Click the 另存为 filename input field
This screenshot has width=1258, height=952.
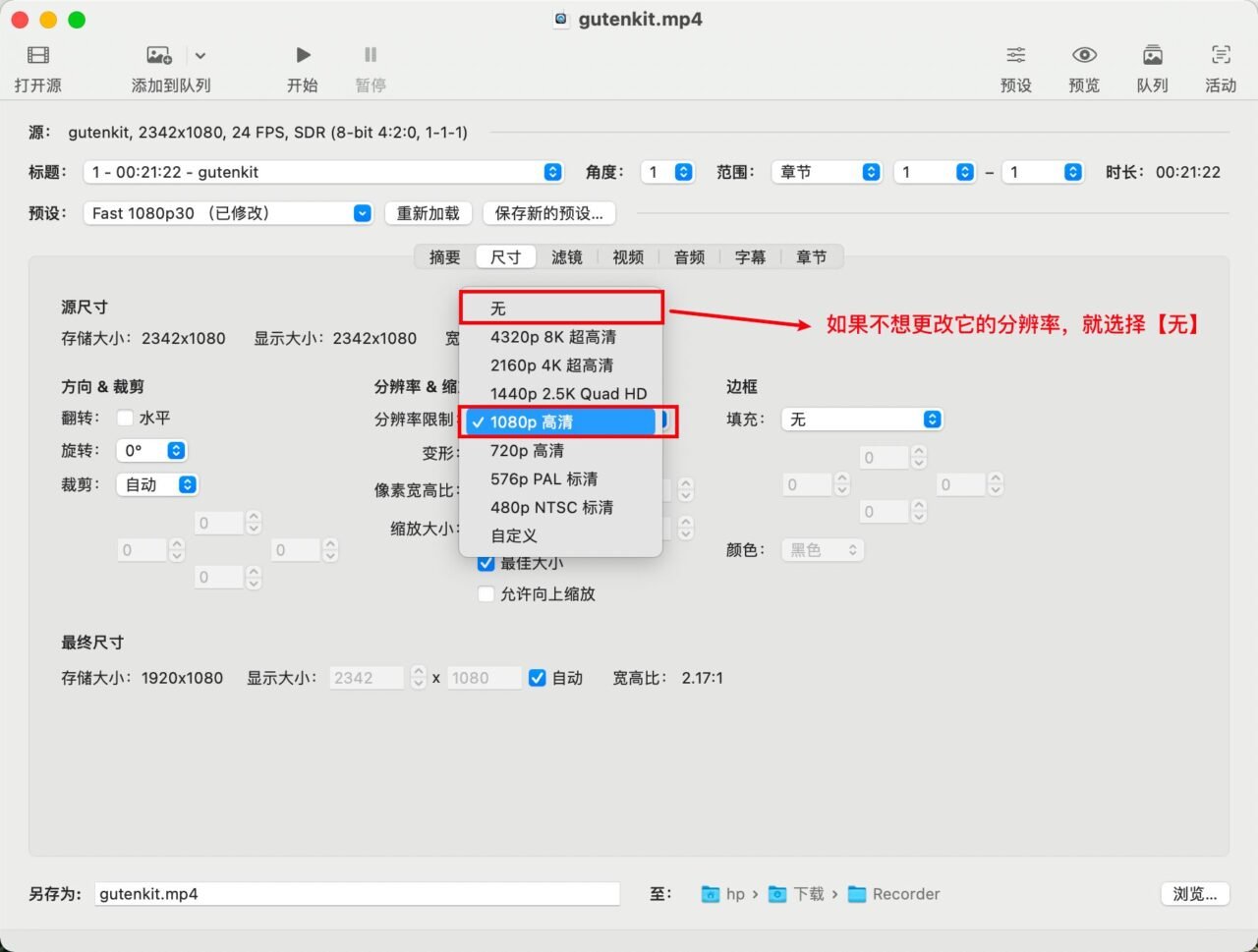[x=358, y=894]
